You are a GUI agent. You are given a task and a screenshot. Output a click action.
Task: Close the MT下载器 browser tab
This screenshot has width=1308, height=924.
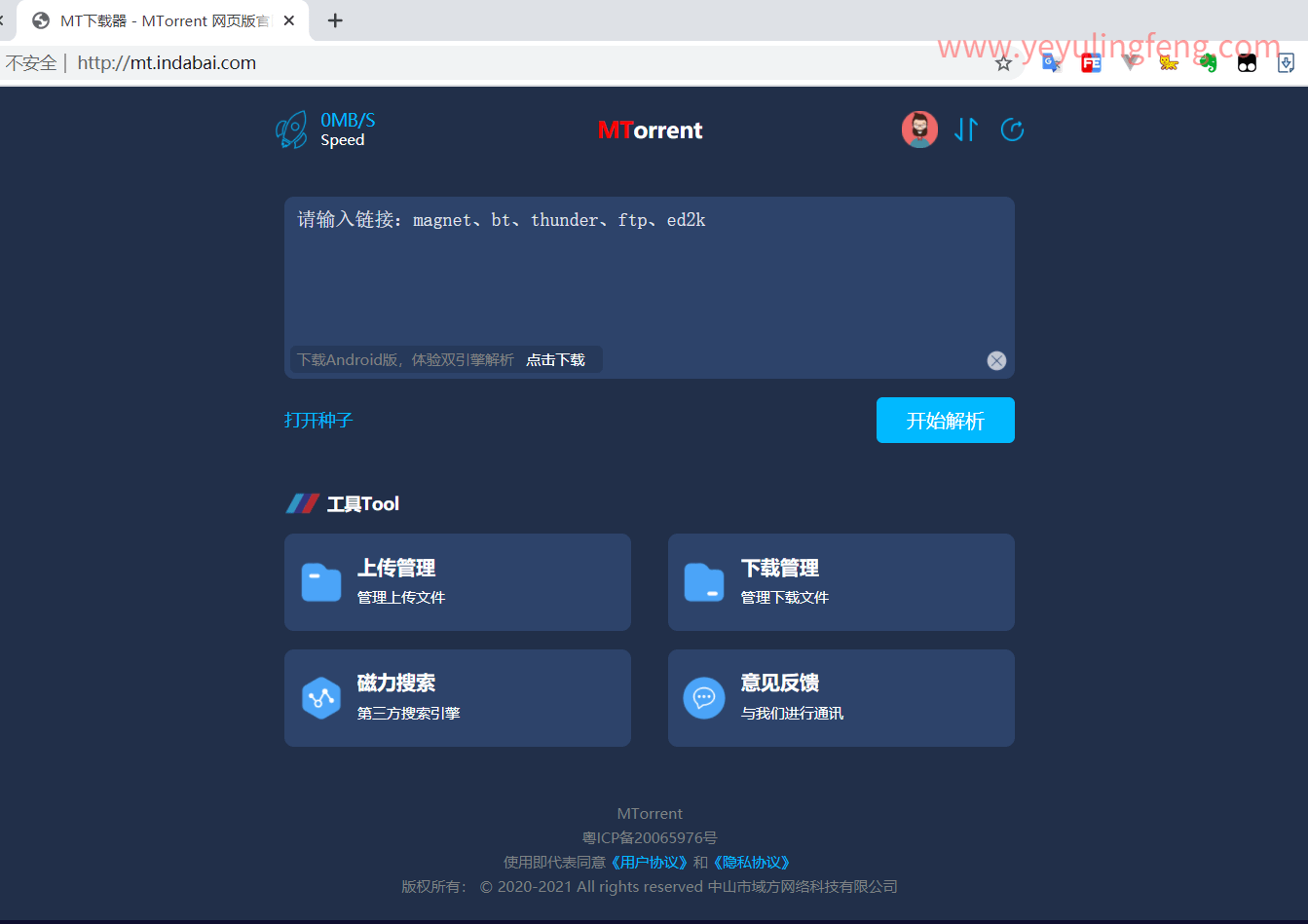click(x=289, y=20)
